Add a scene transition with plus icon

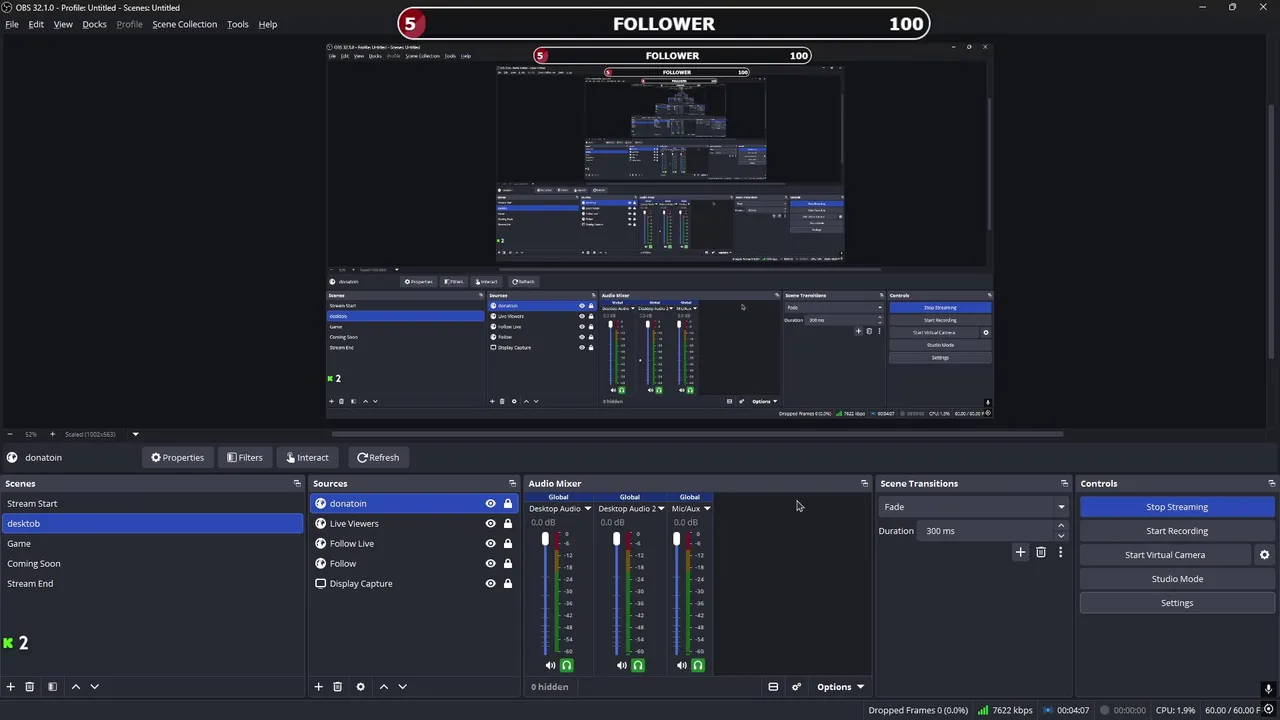(1020, 552)
